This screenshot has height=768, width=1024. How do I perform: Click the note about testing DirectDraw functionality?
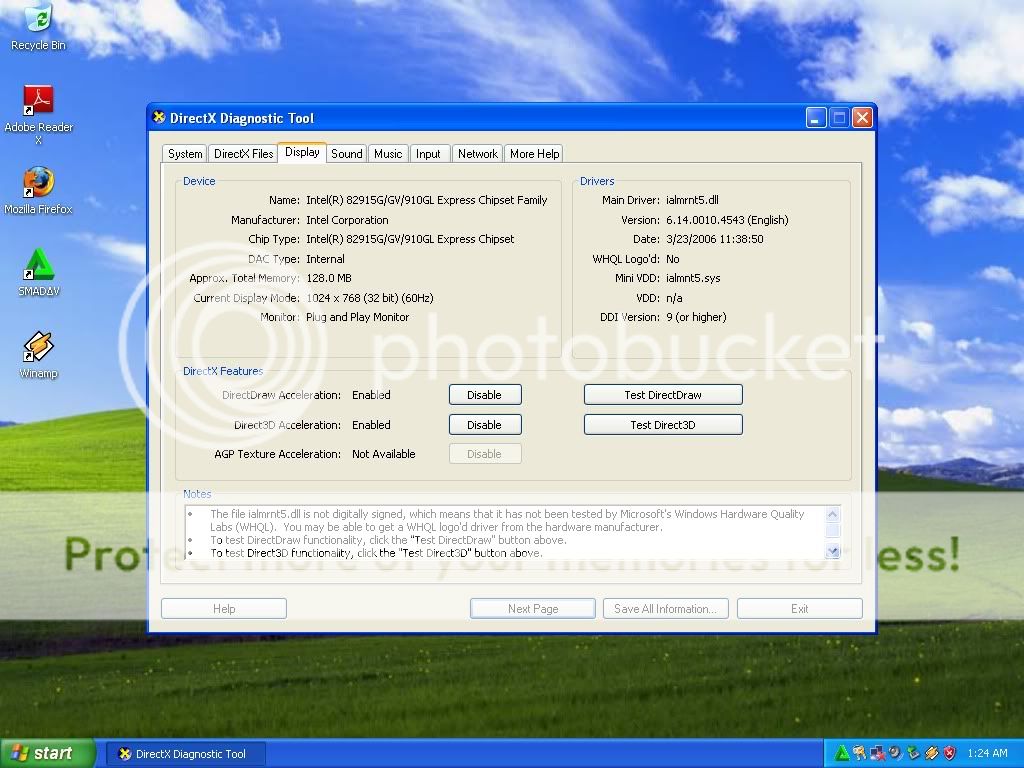(388, 540)
